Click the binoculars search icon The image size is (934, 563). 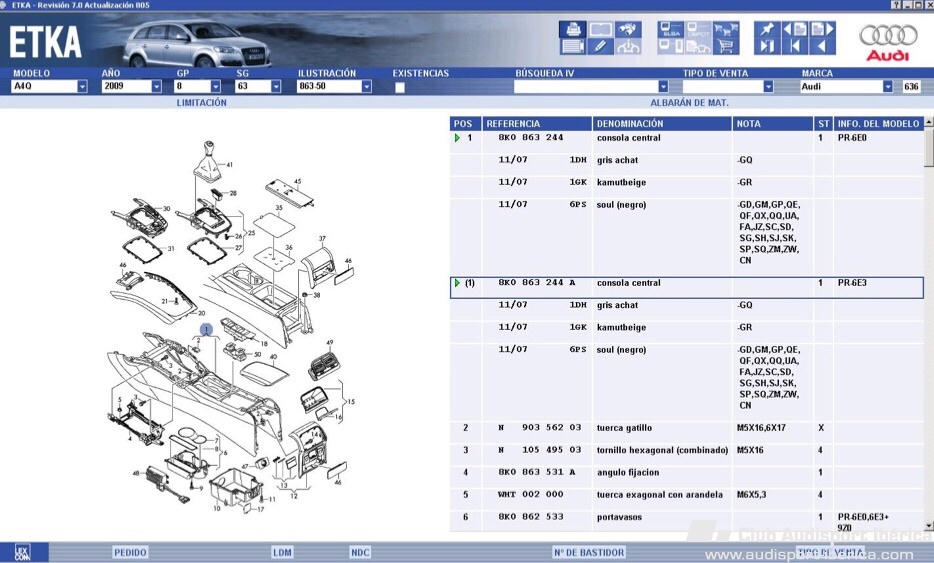pyautogui.click(x=628, y=29)
